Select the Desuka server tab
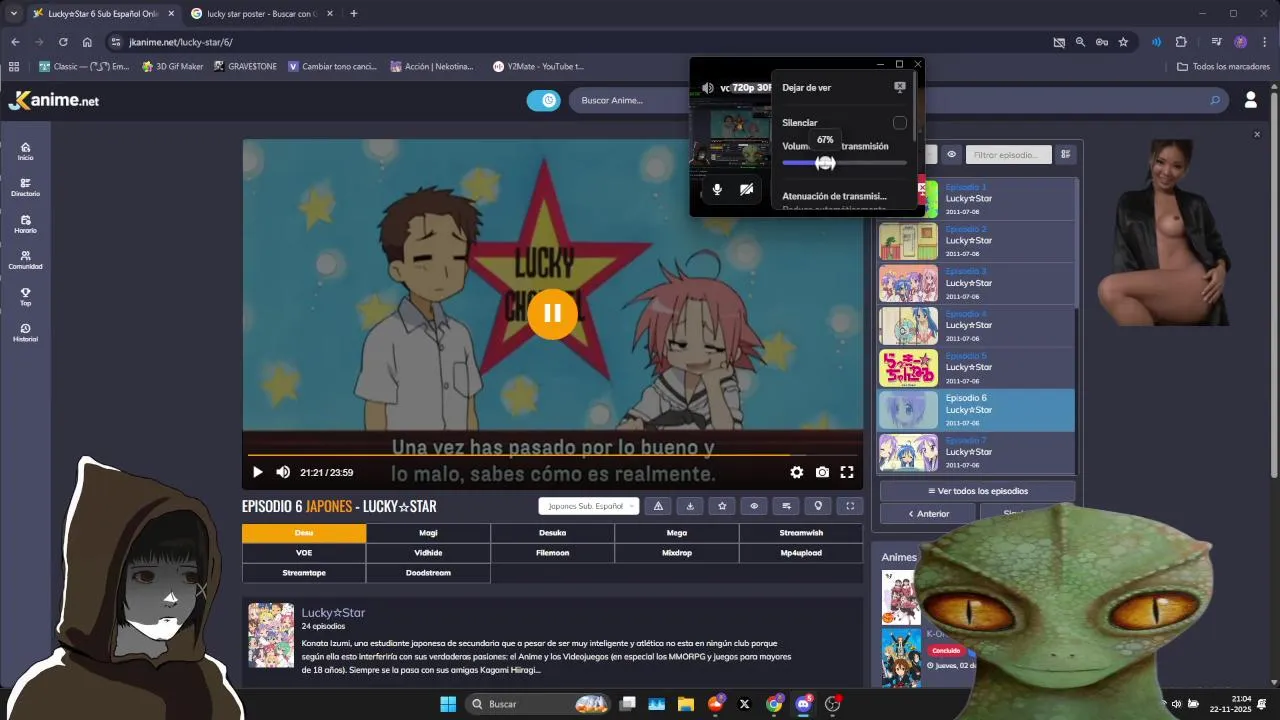The image size is (1280, 720). click(552, 533)
